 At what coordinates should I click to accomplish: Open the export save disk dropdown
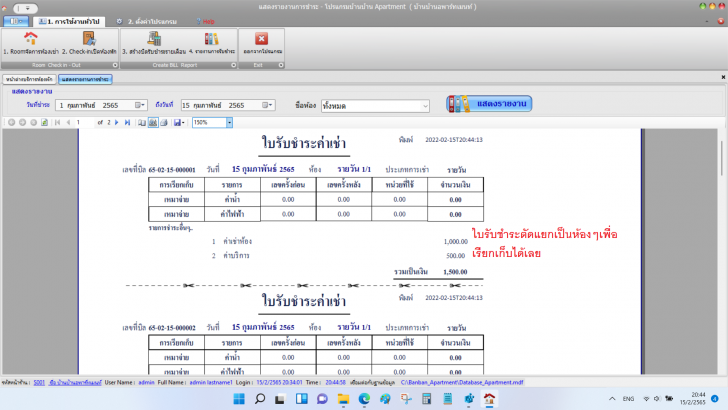179,123
